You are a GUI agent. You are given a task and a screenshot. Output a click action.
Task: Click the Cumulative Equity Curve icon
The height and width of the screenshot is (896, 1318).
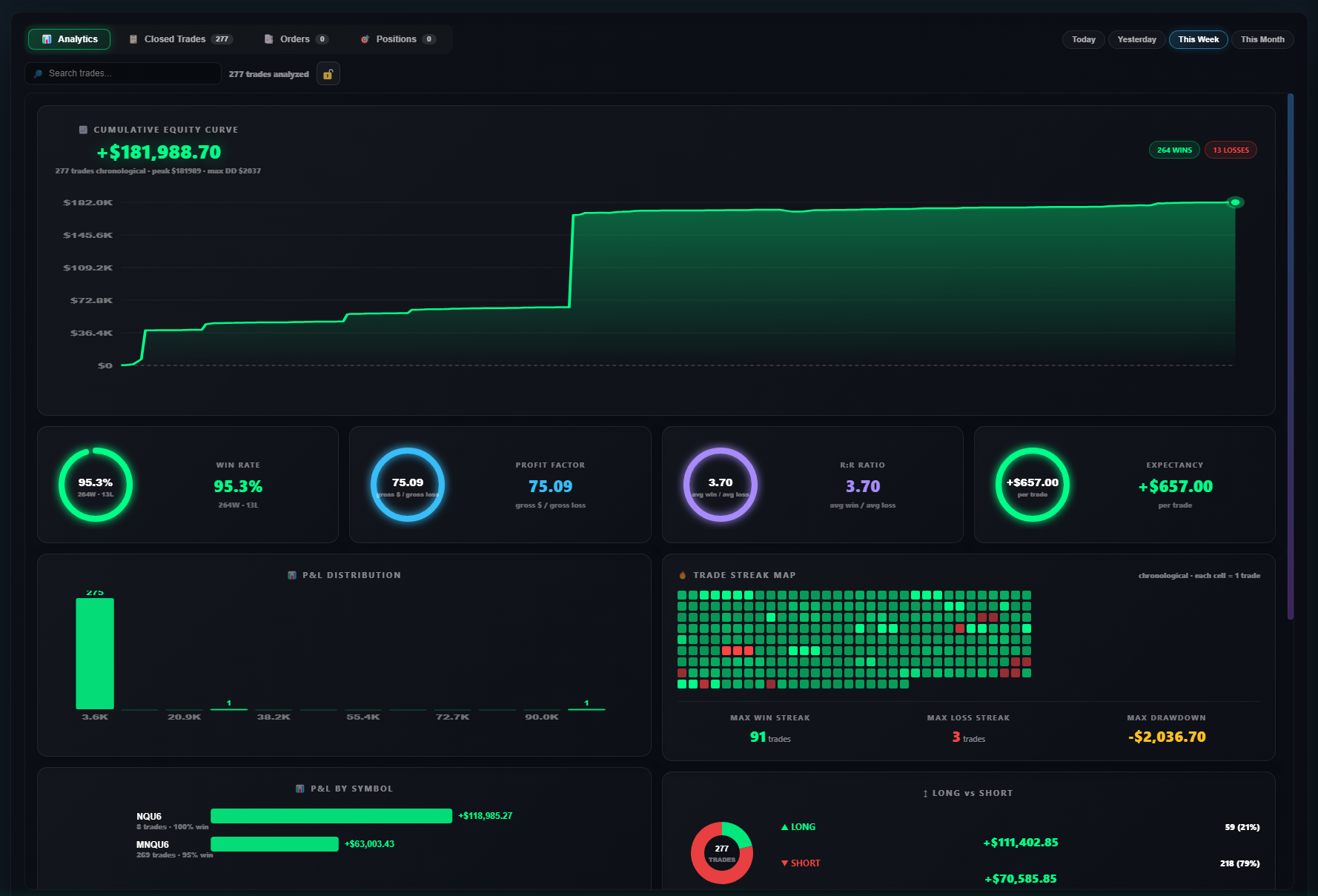(x=84, y=130)
